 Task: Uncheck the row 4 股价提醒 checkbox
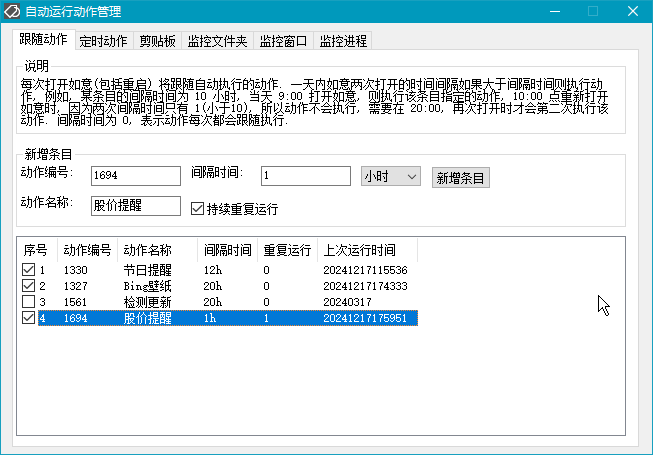(x=28, y=318)
